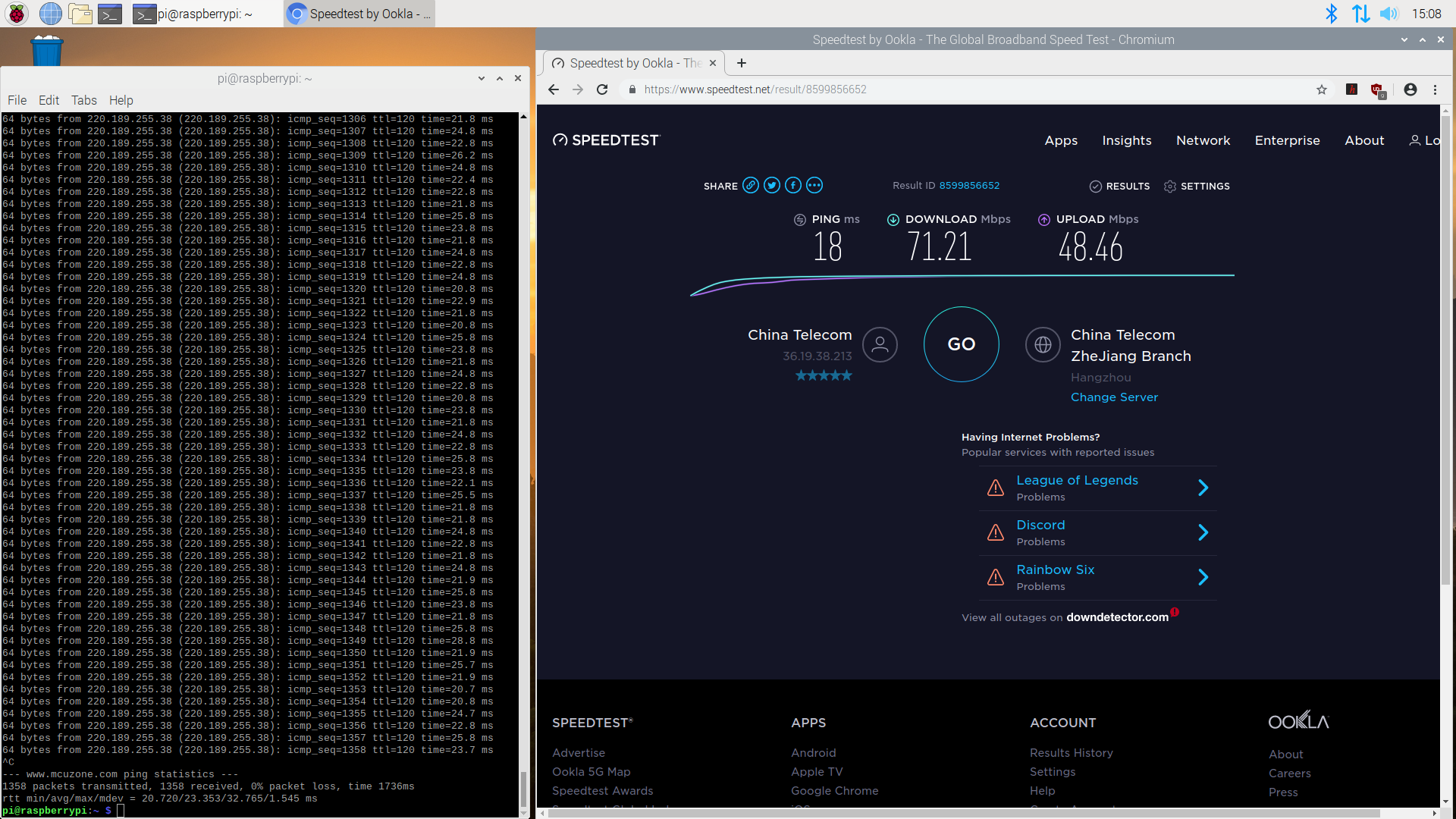Click the volume speaker tray icon
This screenshot has height=819, width=1456.
click(1389, 14)
